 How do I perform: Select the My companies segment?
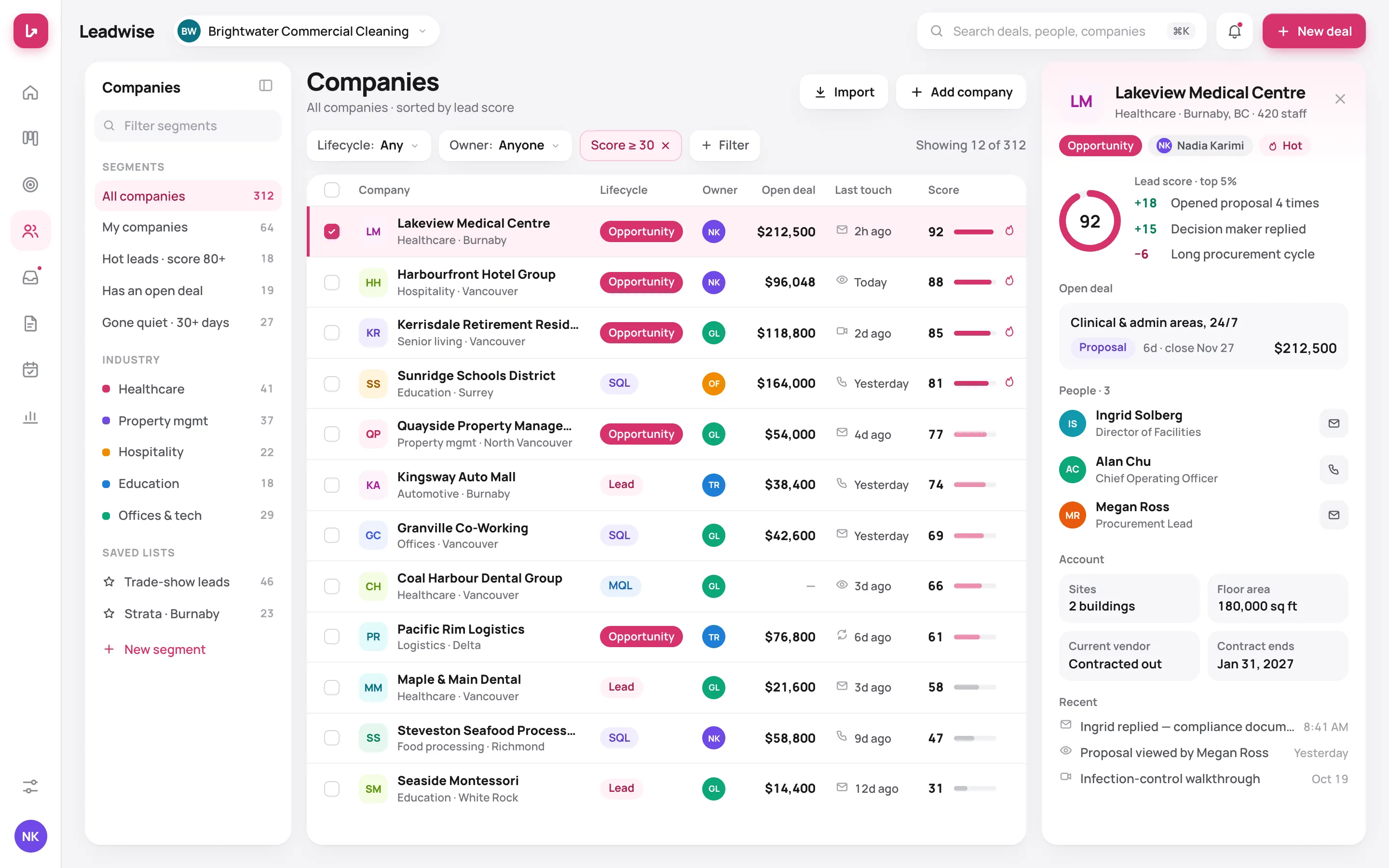coord(188,227)
